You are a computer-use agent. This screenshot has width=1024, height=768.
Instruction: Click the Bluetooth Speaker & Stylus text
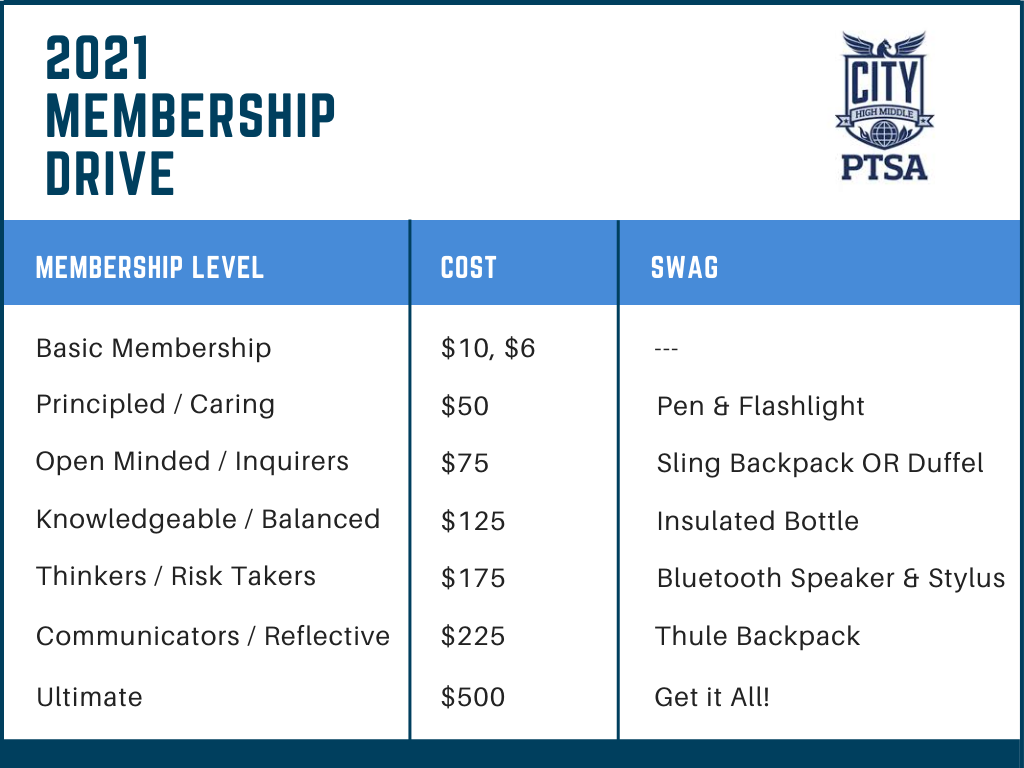point(831,579)
